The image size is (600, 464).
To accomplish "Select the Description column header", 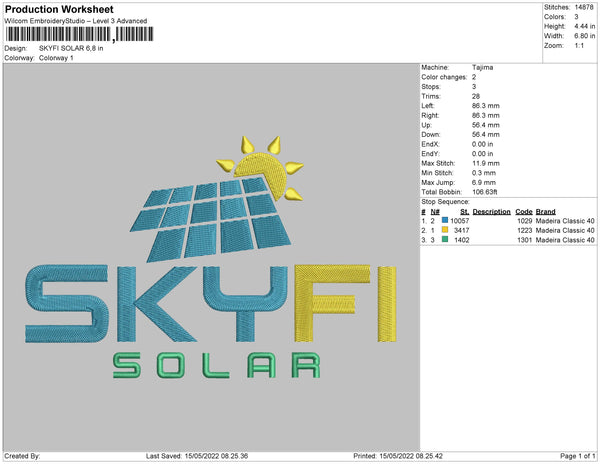I will [491, 212].
